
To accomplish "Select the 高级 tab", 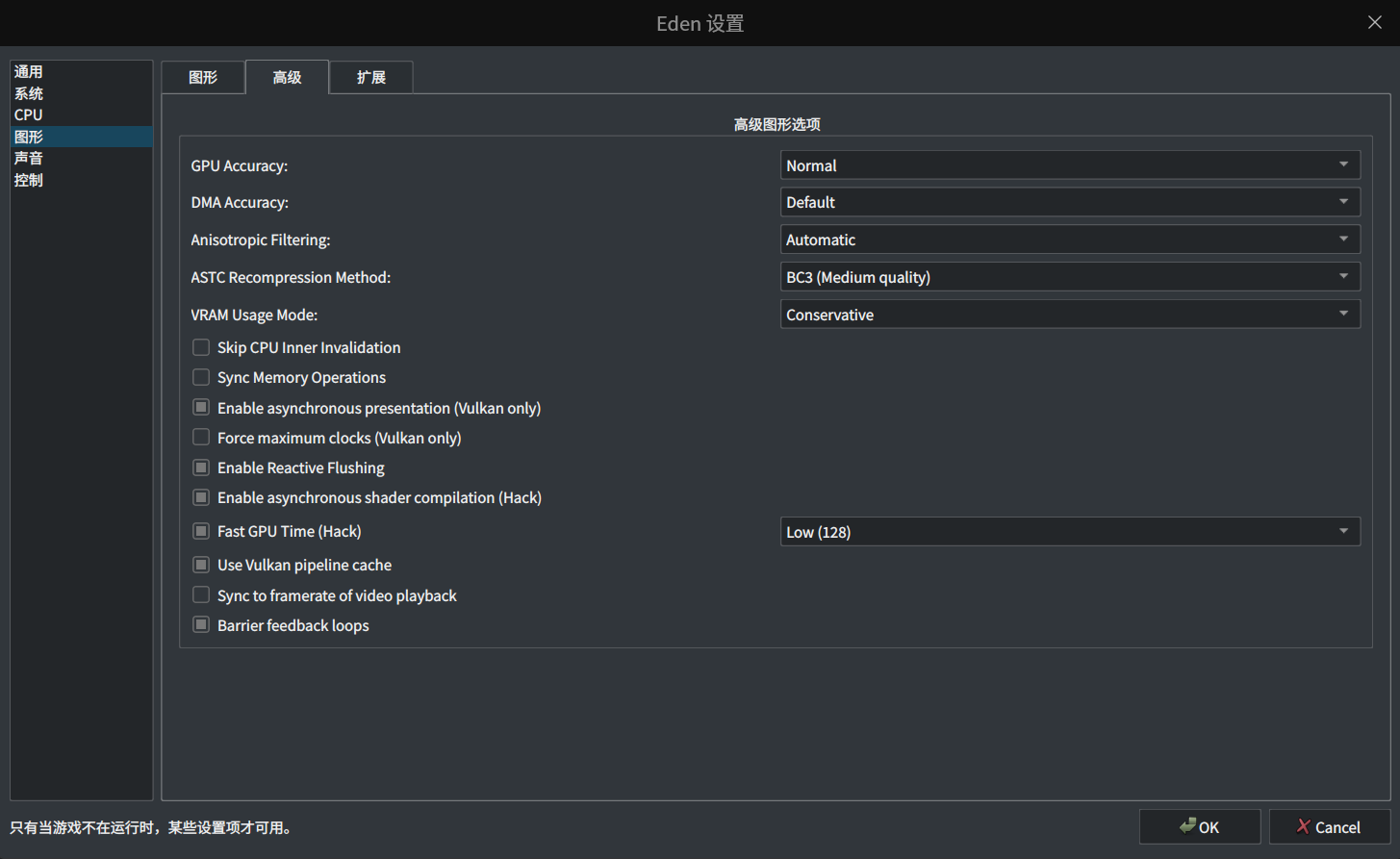I will click(287, 77).
